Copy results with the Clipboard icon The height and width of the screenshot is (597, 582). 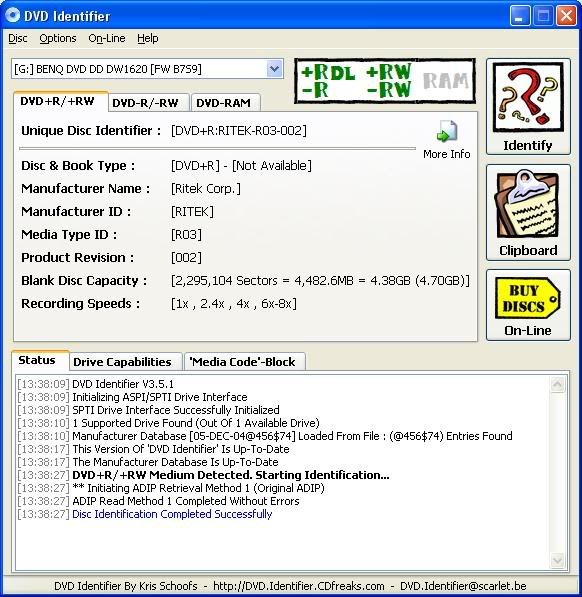527,204
